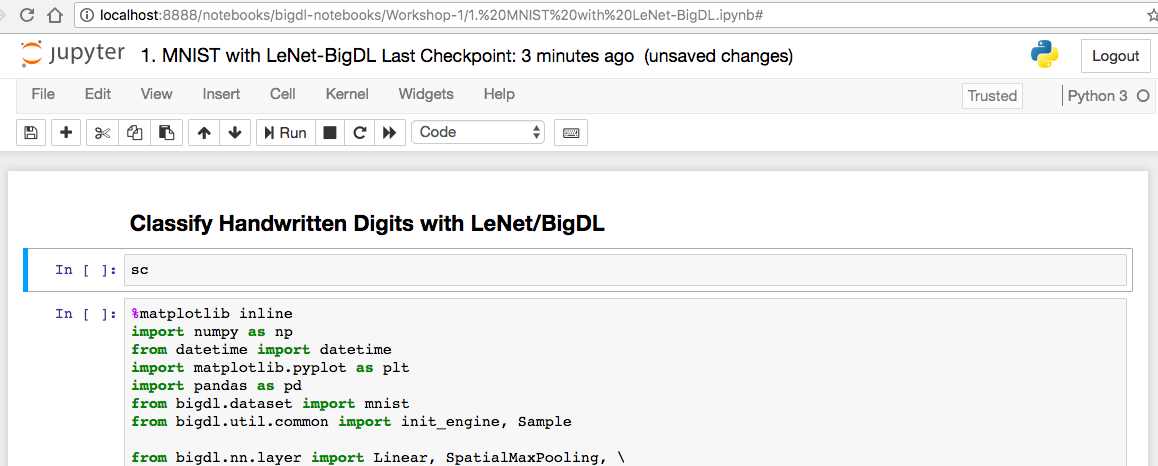Image resolution: width=1158 pixels, height=466 pixels.
Task: Click the Python 3 kernel name
Action: 1097,96
